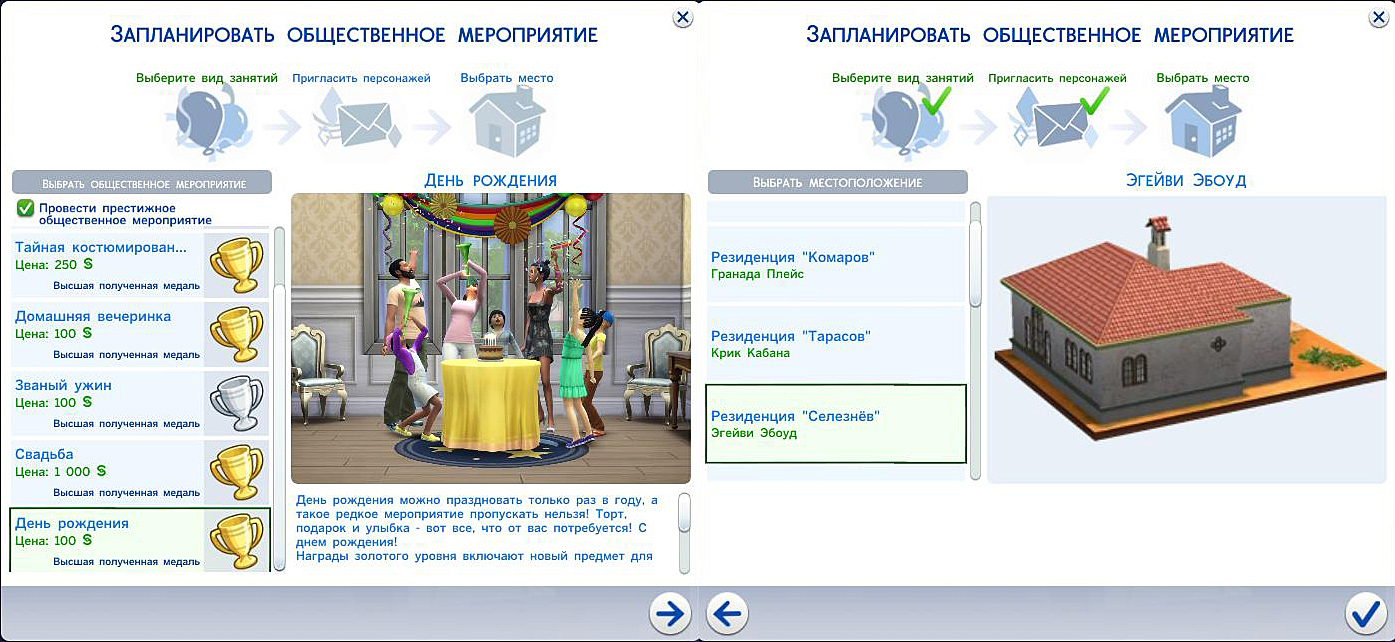Click Выбрать место label in right window
The width and height of the screenshot is (1395, 642).
pos(1203,77)
